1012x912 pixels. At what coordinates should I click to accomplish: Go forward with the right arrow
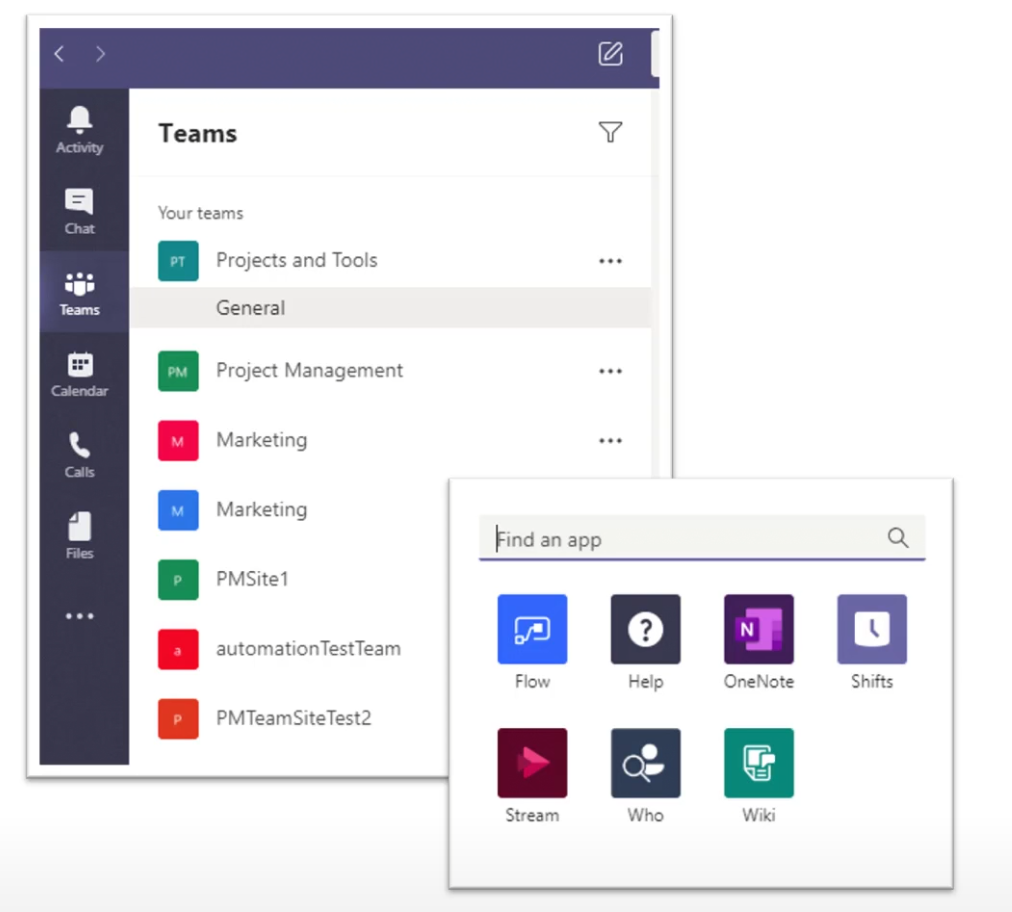point(100,54)
